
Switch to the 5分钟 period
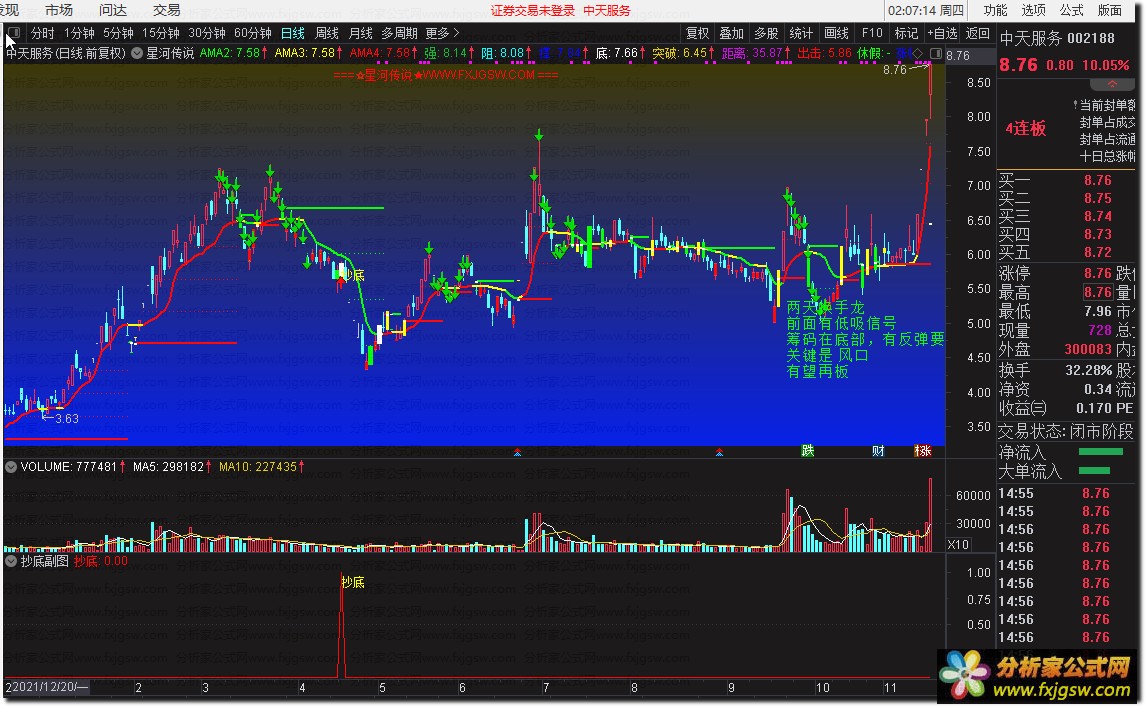click(x=118, y=33)
